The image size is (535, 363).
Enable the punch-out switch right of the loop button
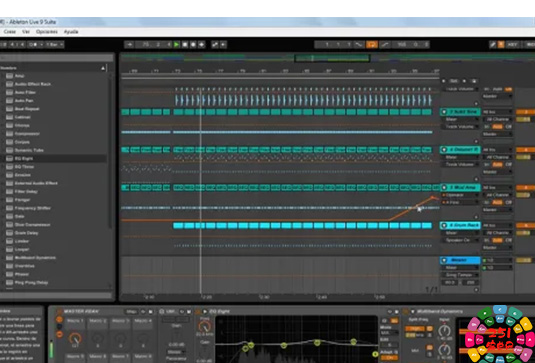(x=384, y=44)
